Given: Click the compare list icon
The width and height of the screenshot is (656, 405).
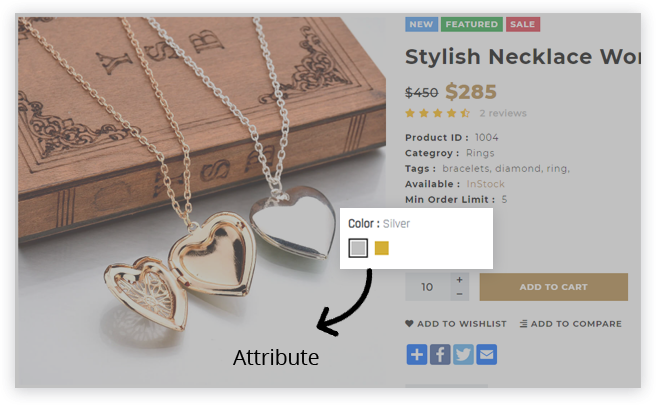Looking at the screenshot, I should click(523, 324).
